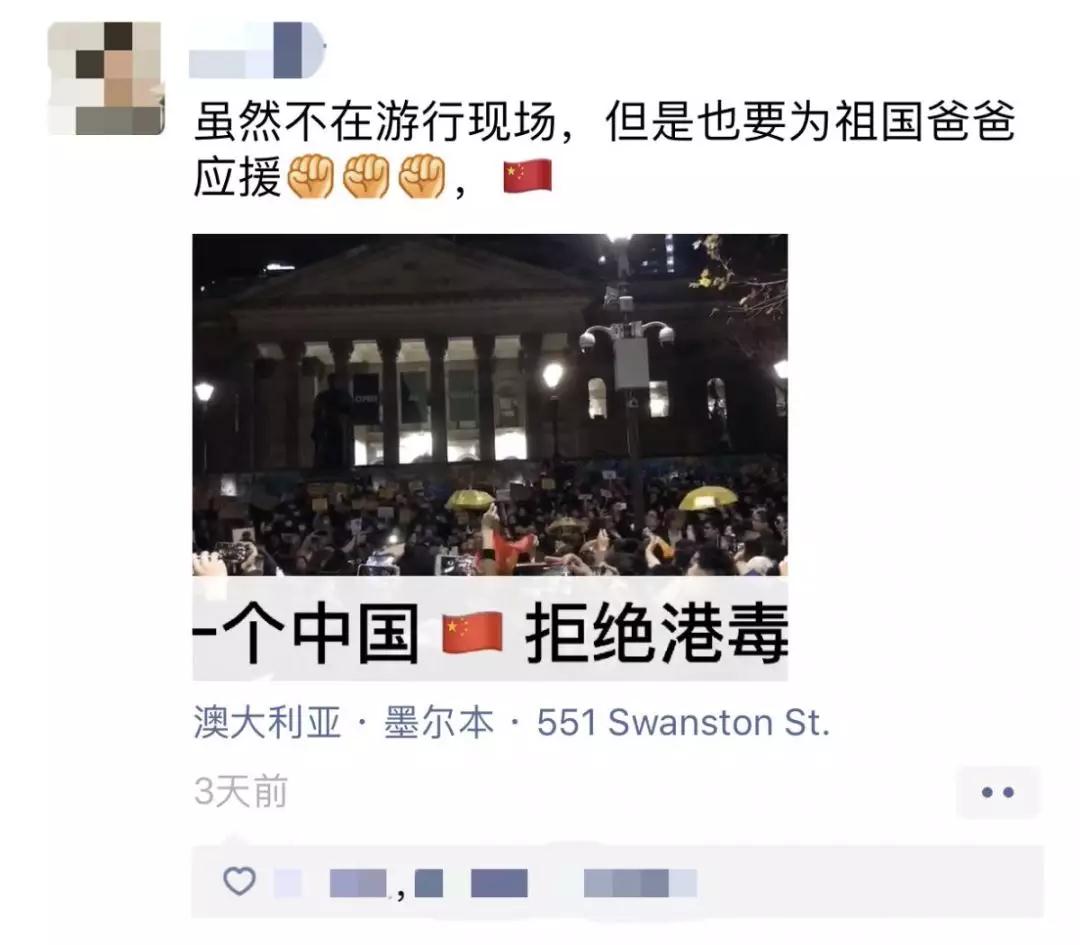This screenshot has height=945, width=1080.
Task: Open the small blurred liker name after the comma
Action: (x=428, y=883)
